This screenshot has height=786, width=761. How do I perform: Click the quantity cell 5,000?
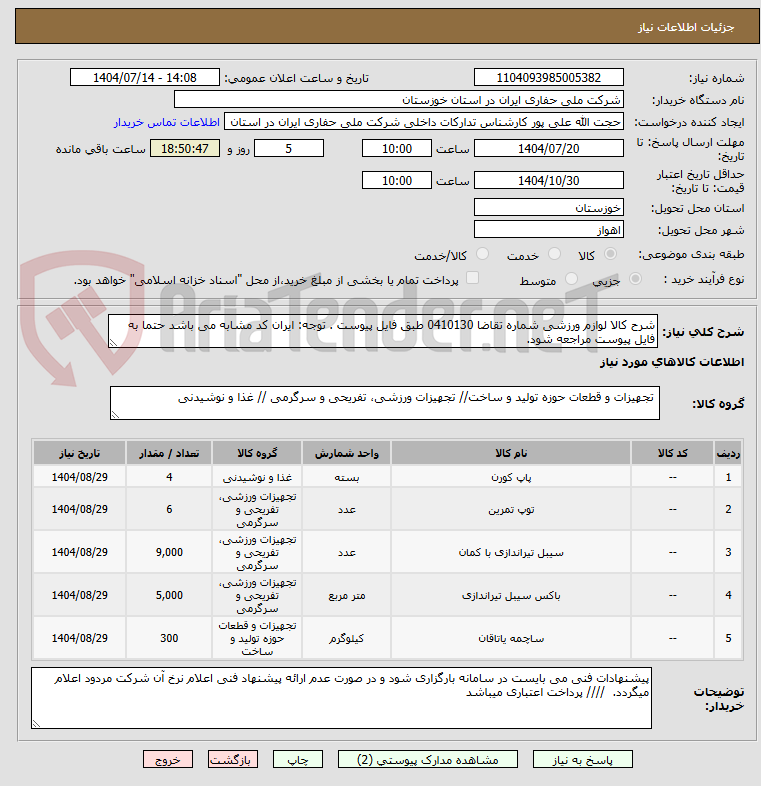(x=169, y=596)
